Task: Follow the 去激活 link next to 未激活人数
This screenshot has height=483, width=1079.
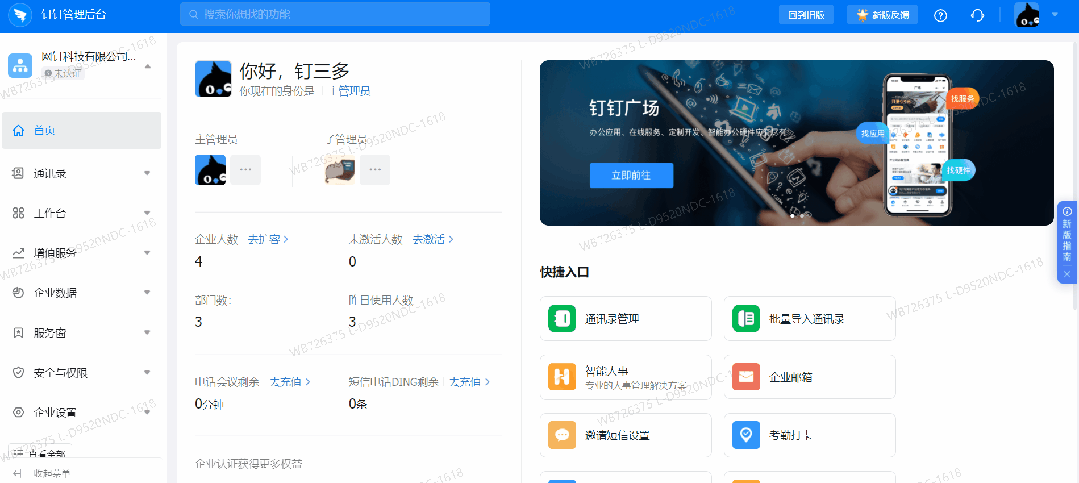Action: pos(433,239)
